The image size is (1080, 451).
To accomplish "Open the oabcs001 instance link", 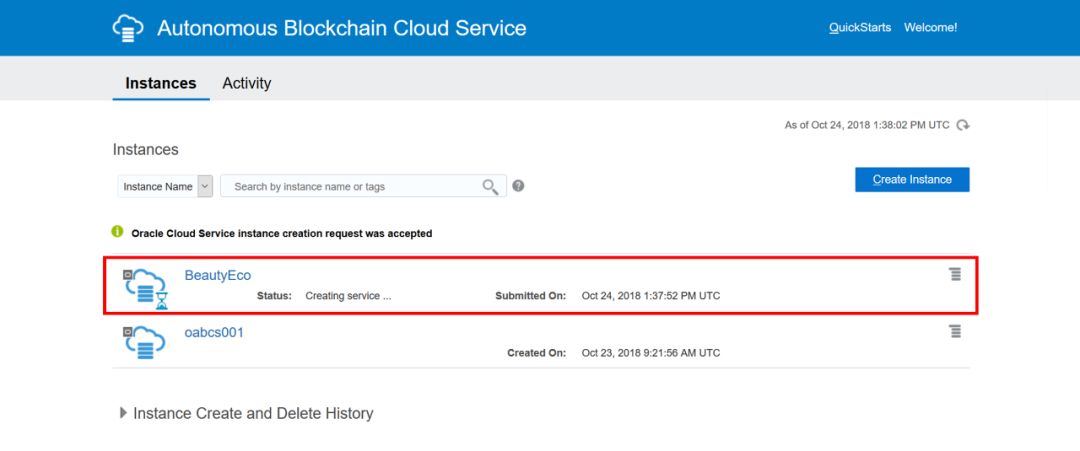I will click(x=214, y=332).
